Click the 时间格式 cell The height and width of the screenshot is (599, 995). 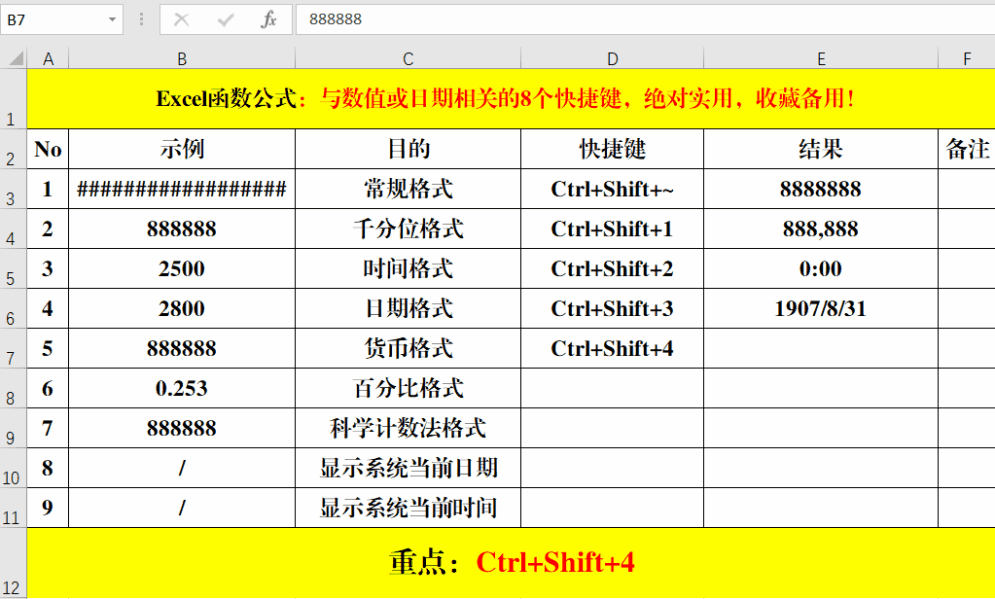[x=408, y=269]
